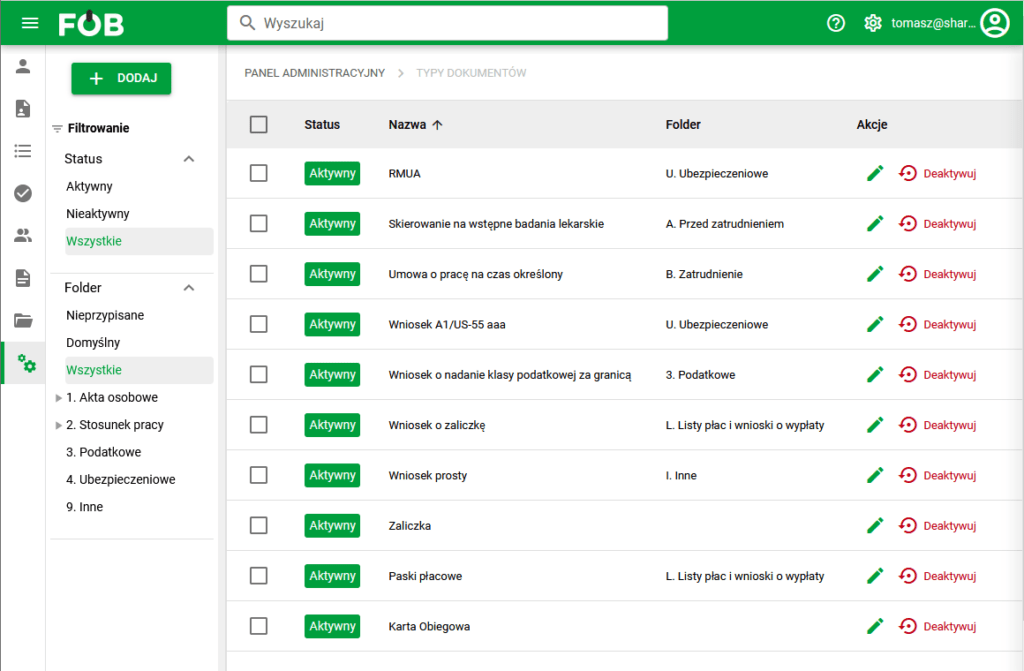
Task: Deactivate the Paski płacowe document type
Action: point(937,576)
